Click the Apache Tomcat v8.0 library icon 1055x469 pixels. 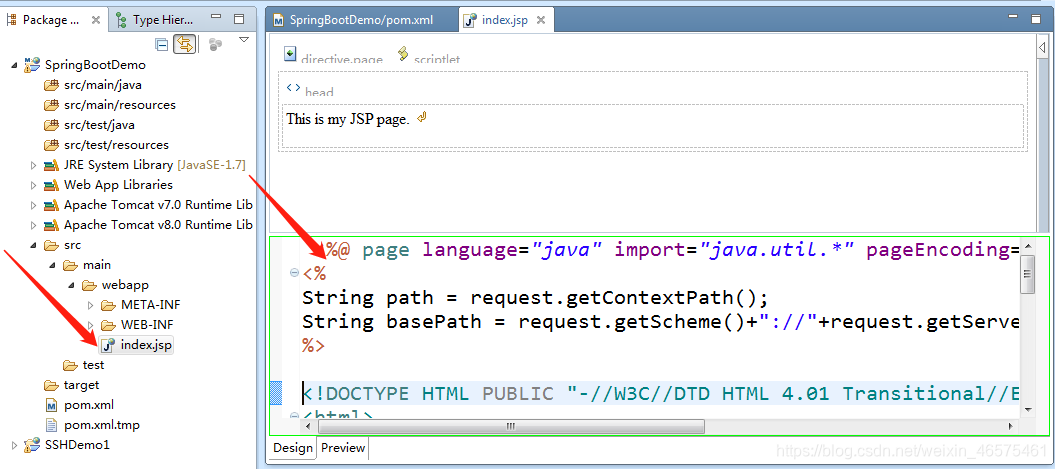(x=51, y=225)
